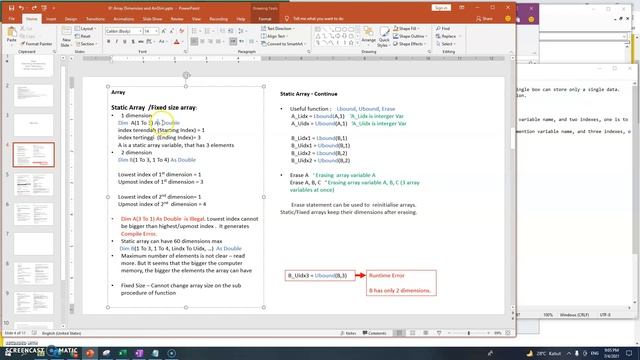Screen dimensions: 640x360
Task: Save the presentation from quick access toolbar
Action: pos(11,8)
